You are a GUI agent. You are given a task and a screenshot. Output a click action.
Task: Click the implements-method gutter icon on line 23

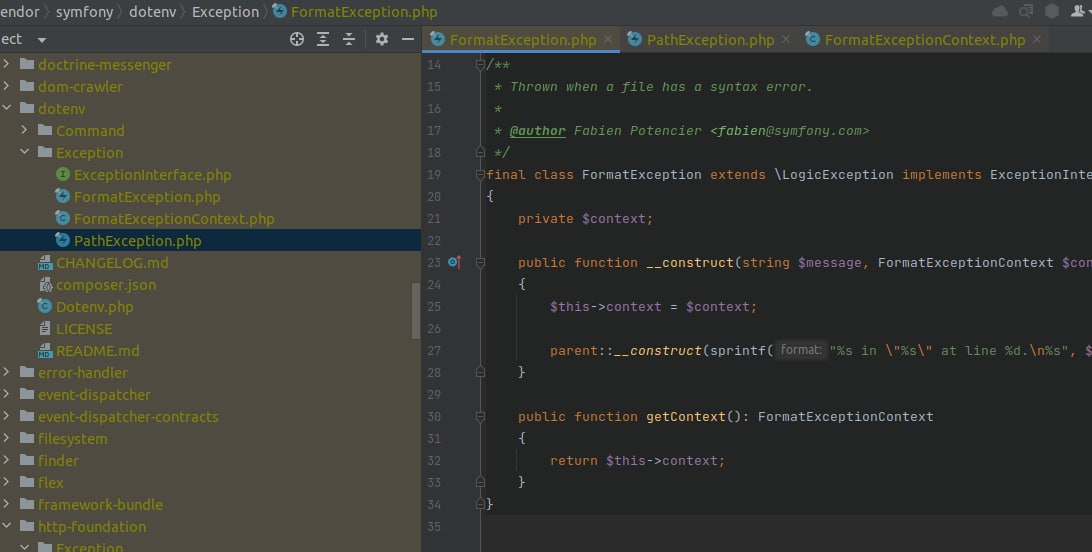(454, 262)
